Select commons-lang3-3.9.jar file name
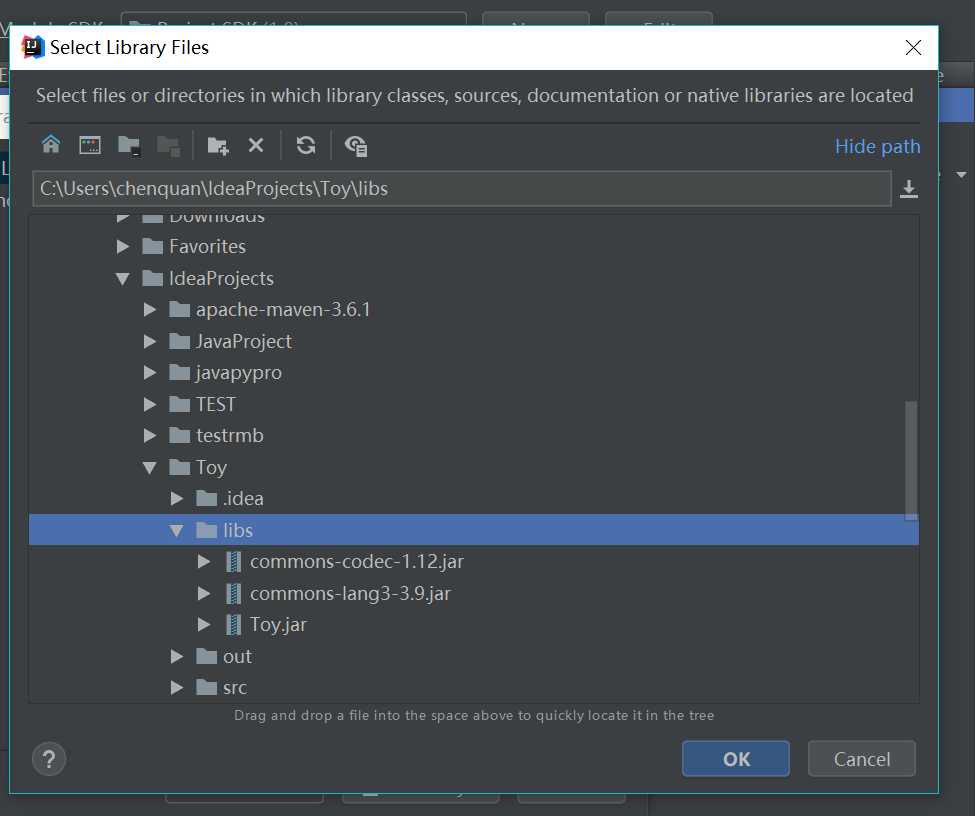Viewport: 975px width, 816px height. click(350, 593)
